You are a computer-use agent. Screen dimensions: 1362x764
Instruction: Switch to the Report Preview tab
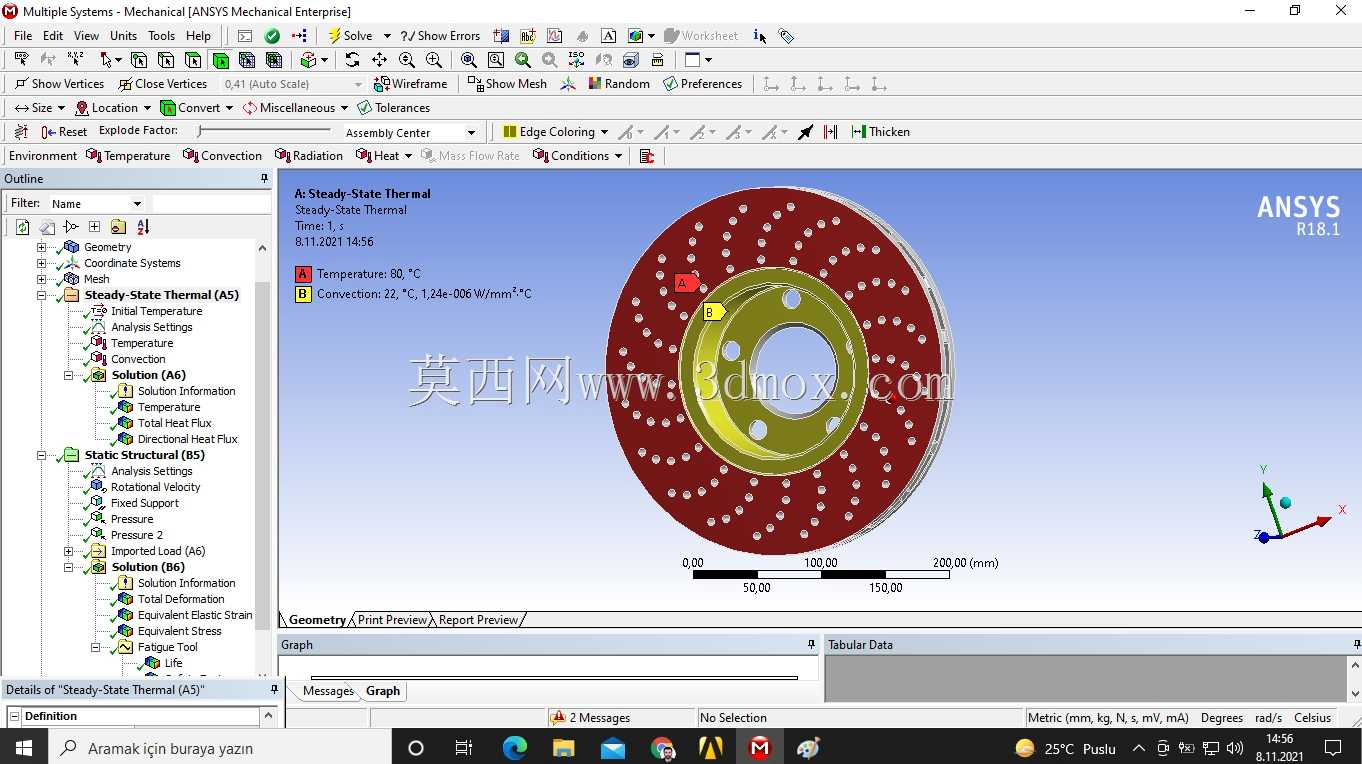click(x=478, y=620)
